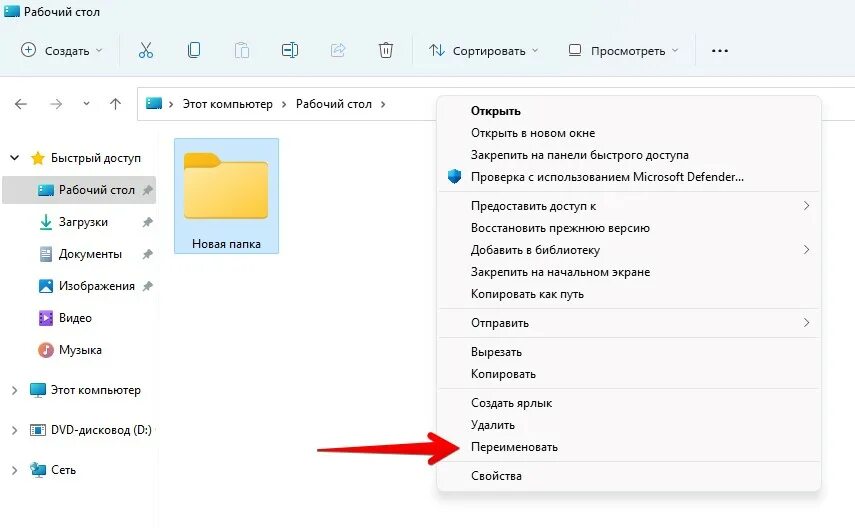The image size is (855, 528).
Task: Open the three-dots More options menu
Action: (720, 51)
